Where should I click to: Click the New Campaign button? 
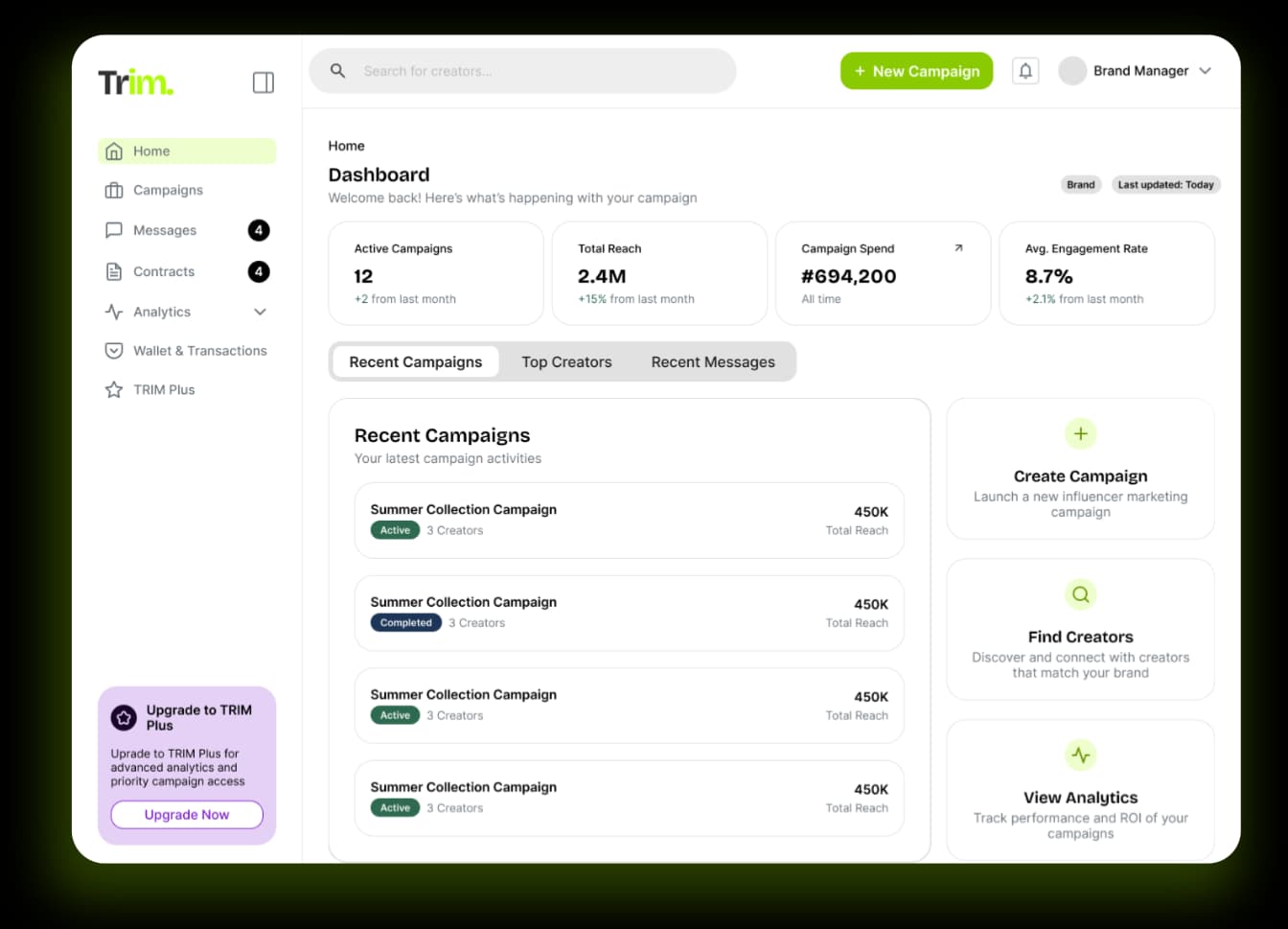pyautogui.click(x=916, y=71)
